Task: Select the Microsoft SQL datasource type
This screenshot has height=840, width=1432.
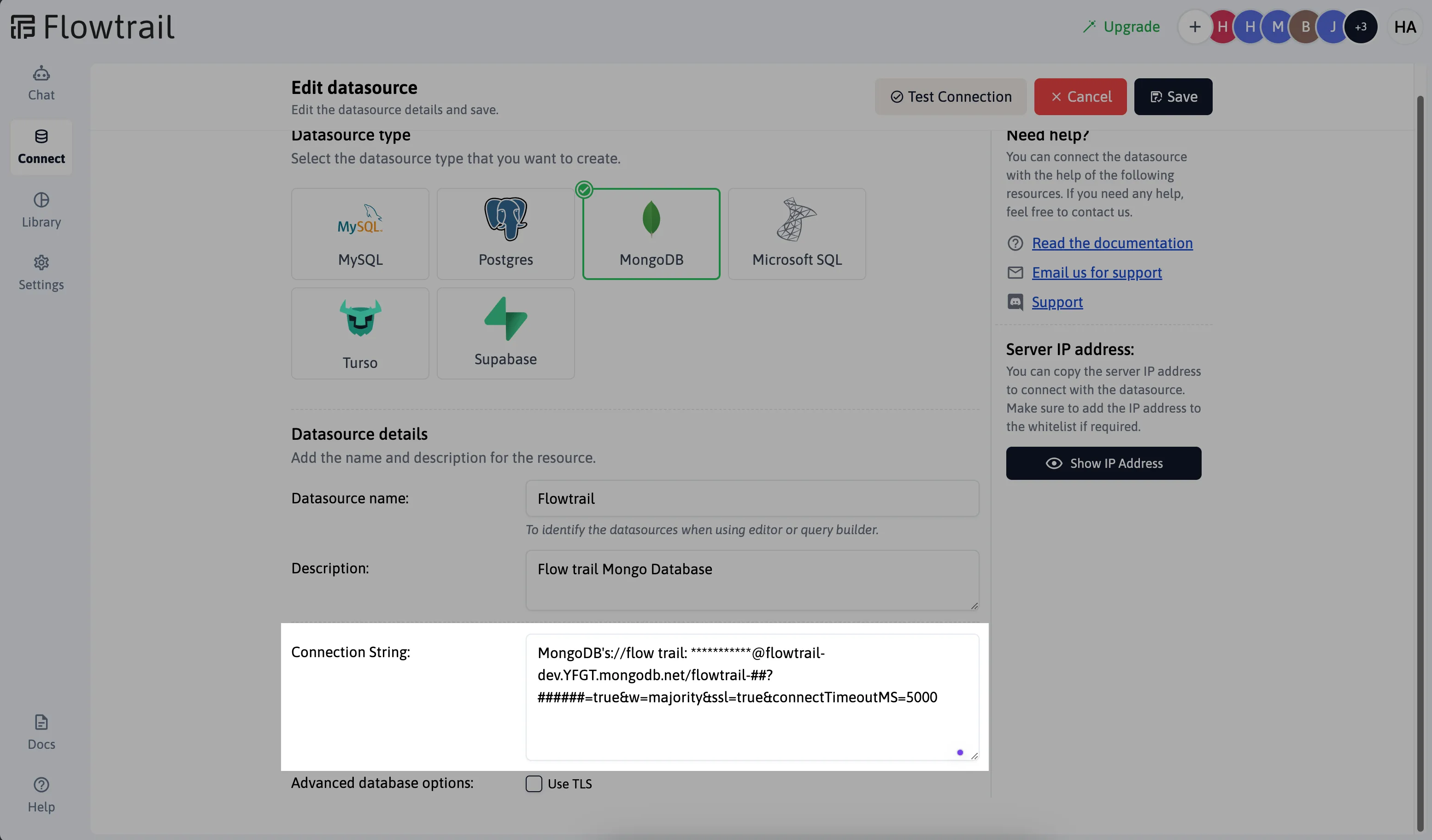Action: (x=797, y=234)
